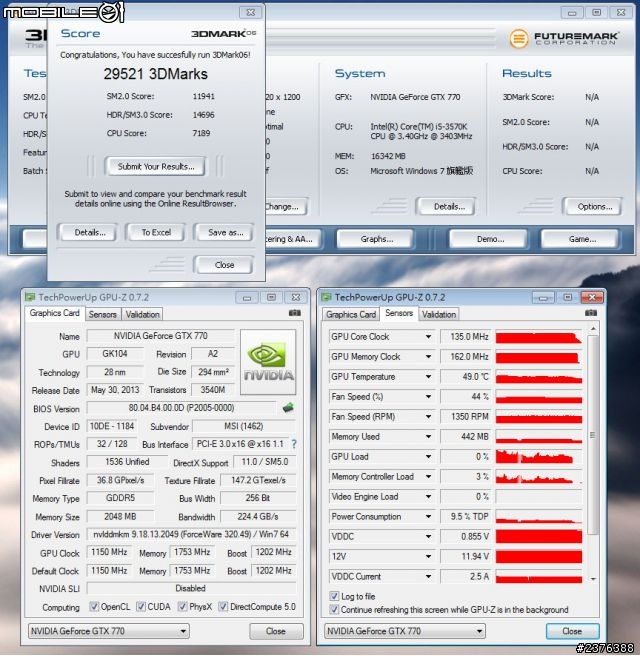Open the GPU Temperature sensor dropdown
The width and height of the screenshot is (640, 656).
coord(428,377)
